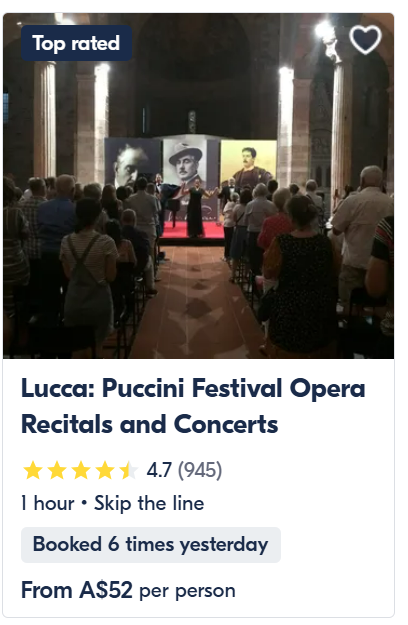Viewport: 408px width, 625px height.
Task: Click the singer in black dress on stage
Action: click(195, 208)
